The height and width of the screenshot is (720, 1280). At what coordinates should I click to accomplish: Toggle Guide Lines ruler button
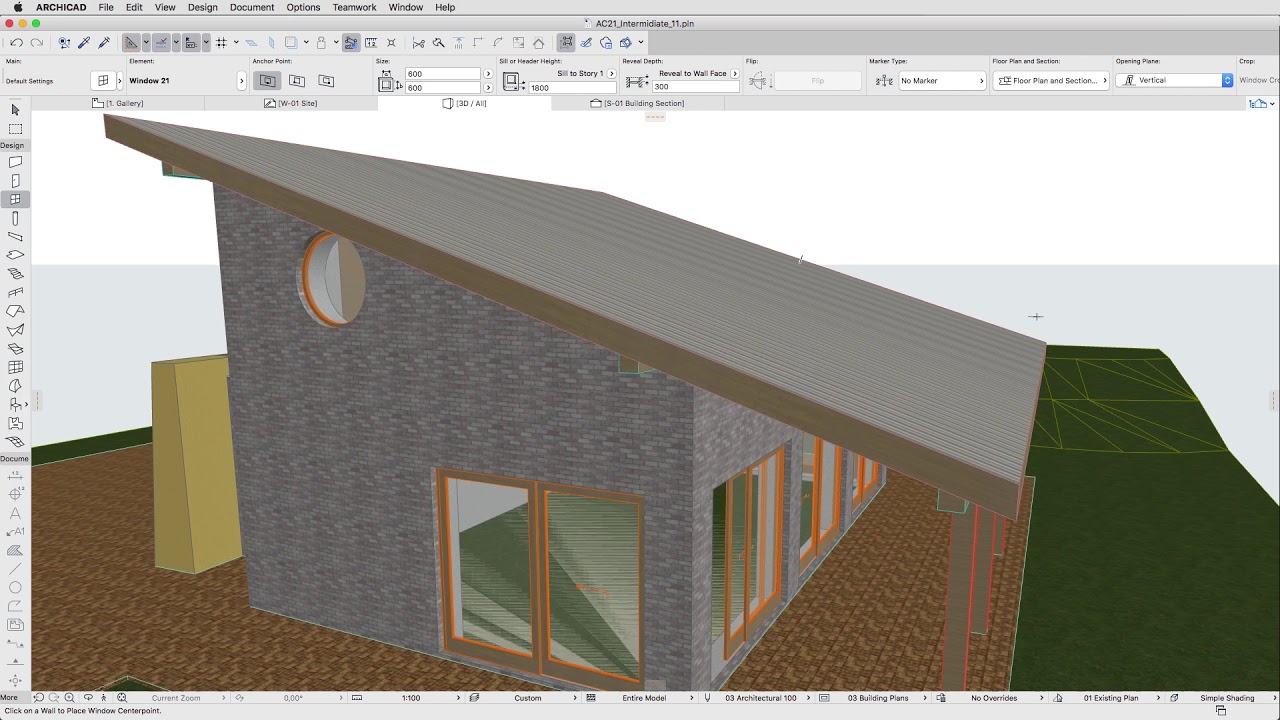tap(131, 42)
